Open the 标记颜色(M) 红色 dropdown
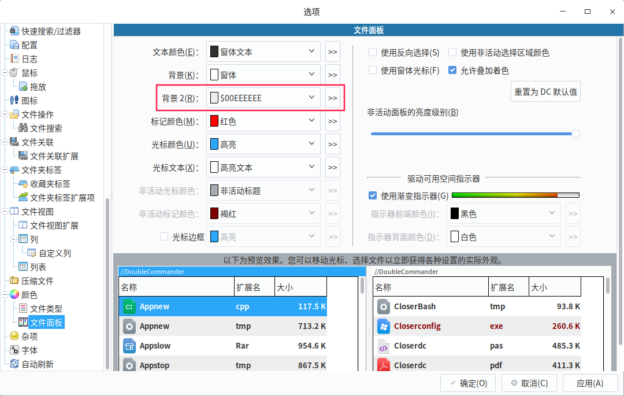This screenshot has width=624, height=396. [263, 121]
